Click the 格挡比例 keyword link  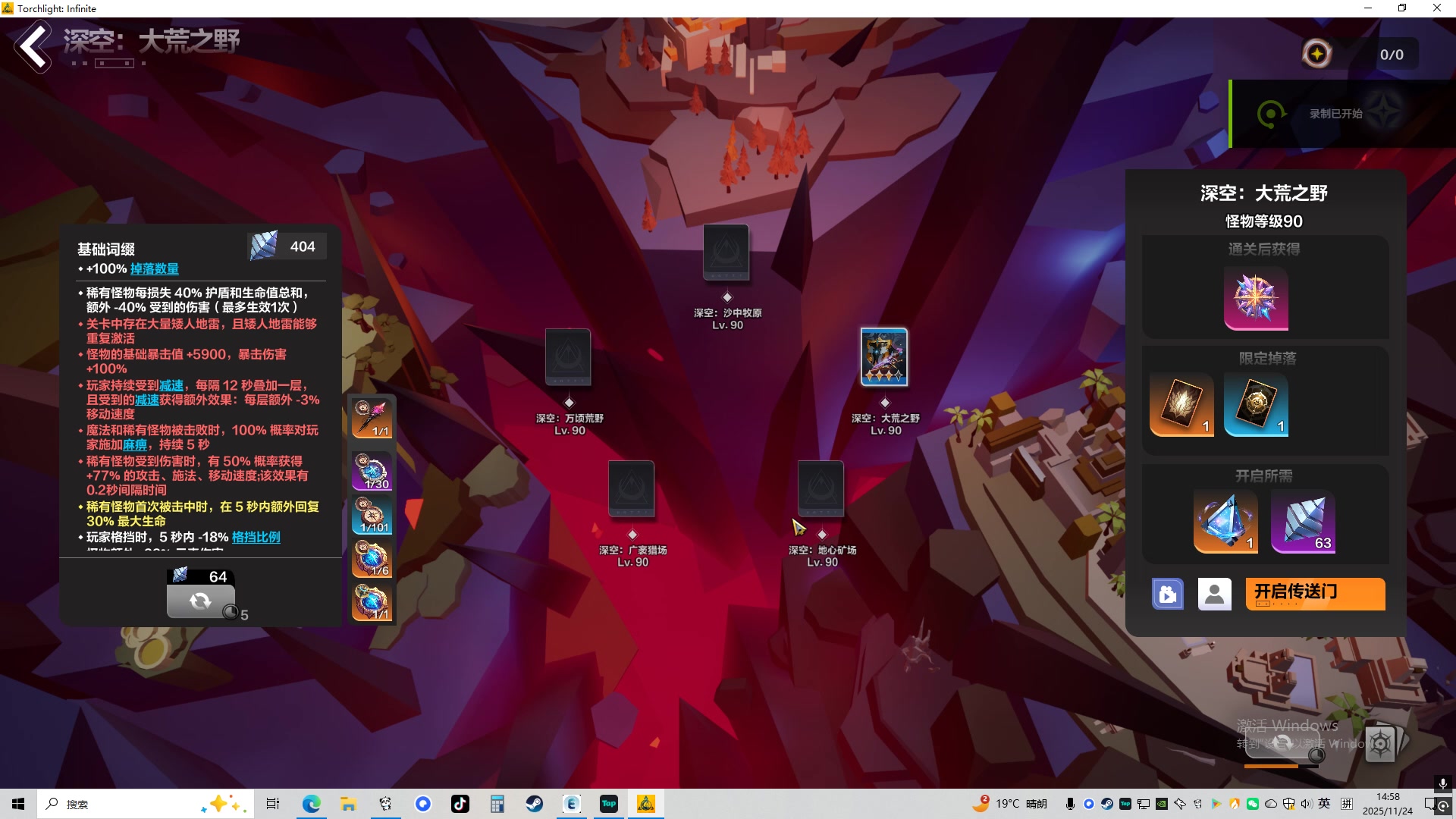(x=256, y=537)
